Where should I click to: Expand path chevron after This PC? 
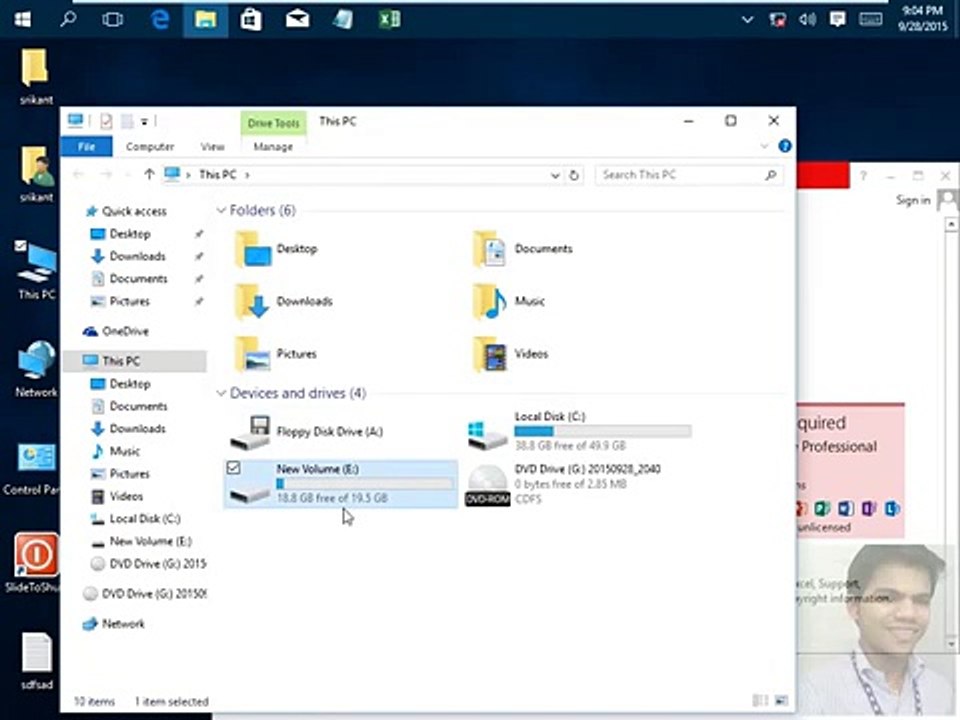(x=247, y=175)
